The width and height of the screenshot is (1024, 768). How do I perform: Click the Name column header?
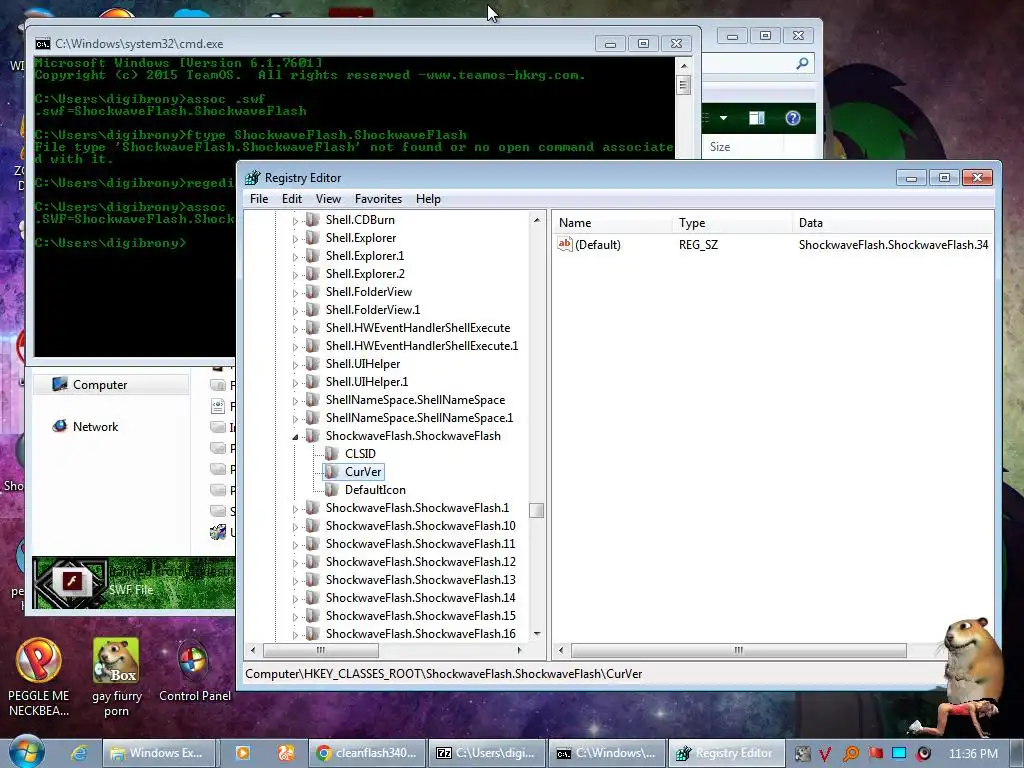(x=612, y=223)
